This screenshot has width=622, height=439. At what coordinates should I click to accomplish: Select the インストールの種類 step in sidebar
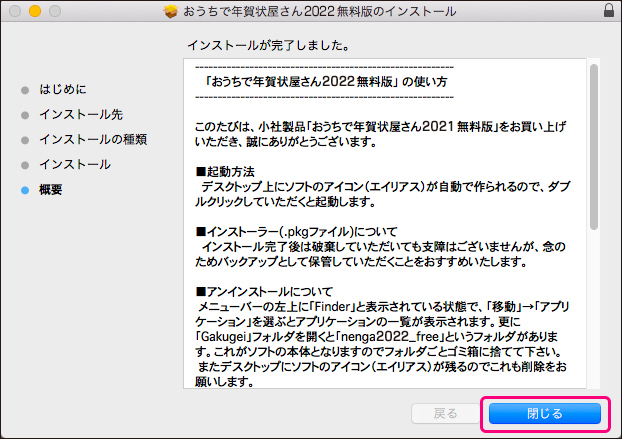click(x=93, y=140)
